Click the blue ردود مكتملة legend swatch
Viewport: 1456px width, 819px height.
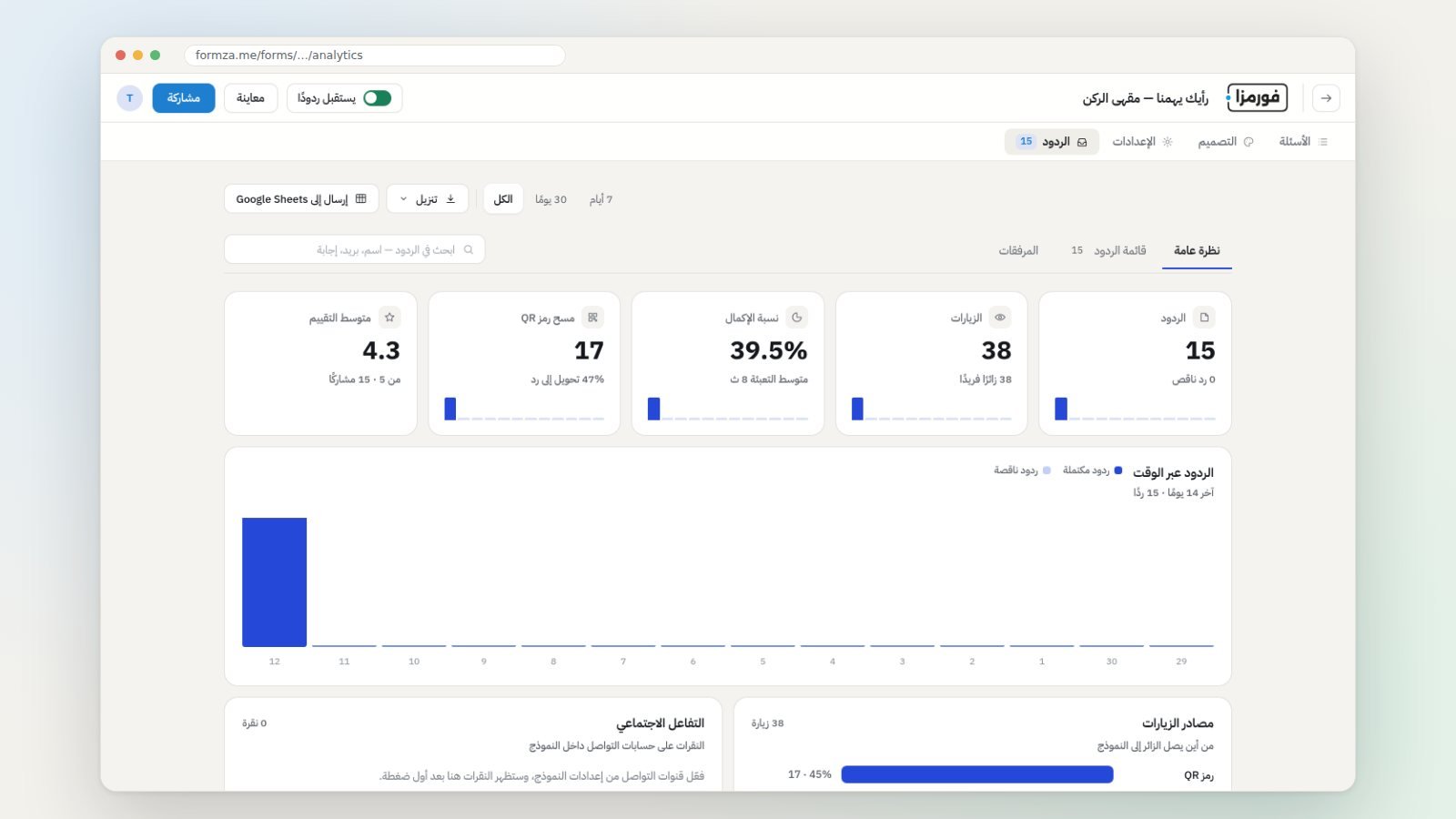click(1118, 470)
